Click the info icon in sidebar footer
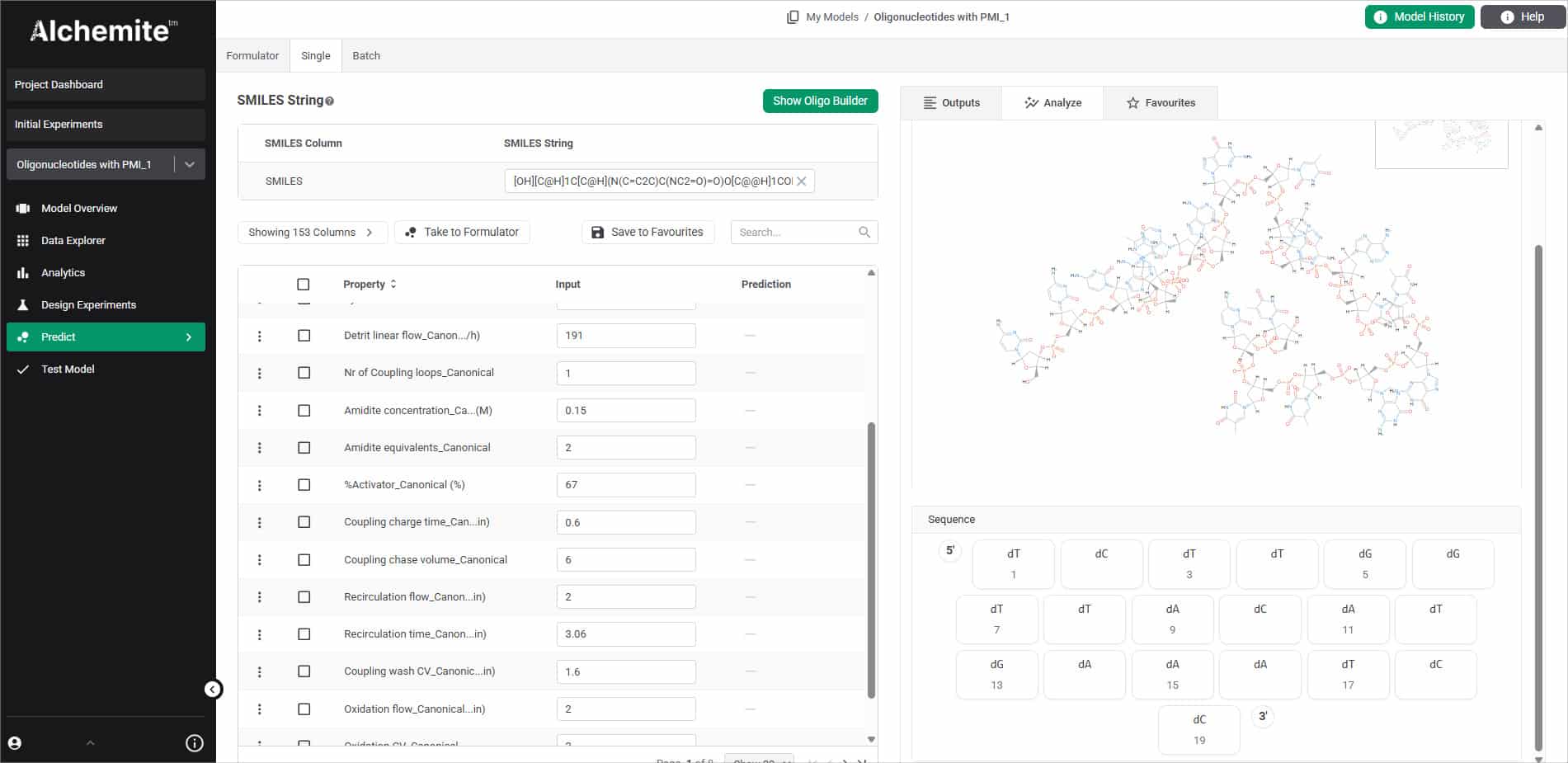This screenshot has height=763, width=1568. coord(195,743)
